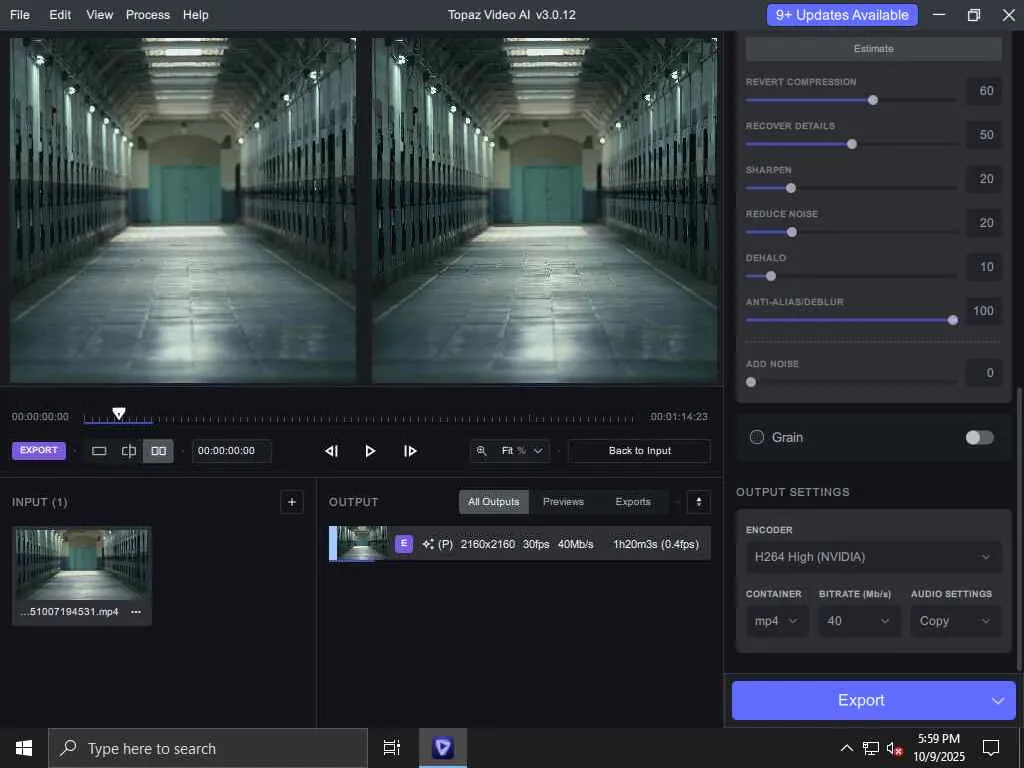1024x768 pixels.
Task: Open the Zoom Fit % dropdown
Action: click(x=511, y=451)
